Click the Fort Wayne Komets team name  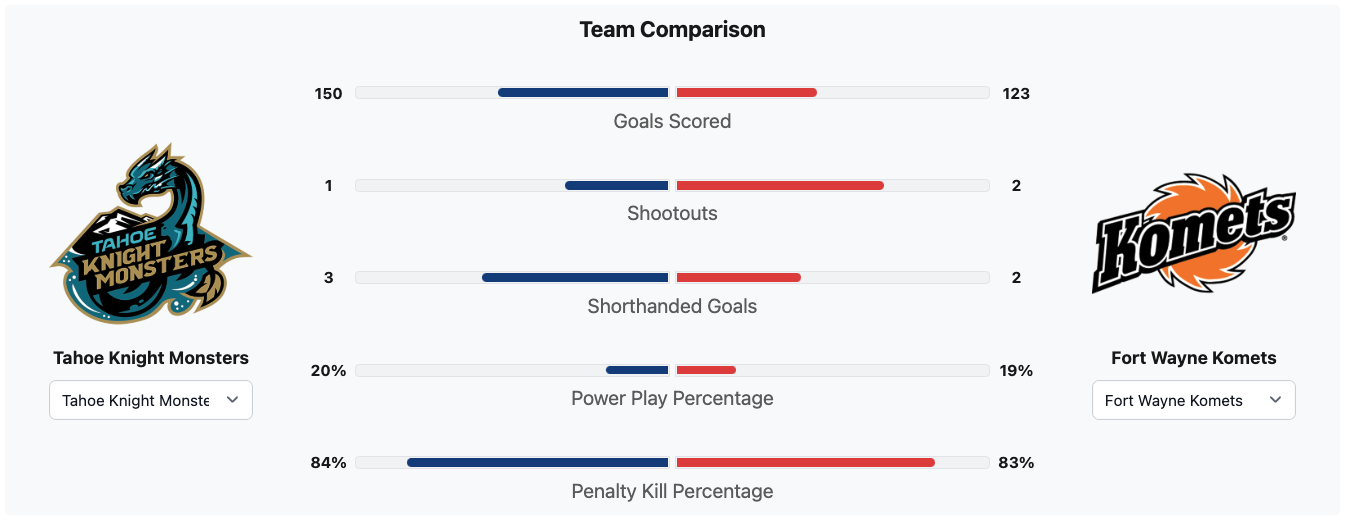coord(1193,358)
